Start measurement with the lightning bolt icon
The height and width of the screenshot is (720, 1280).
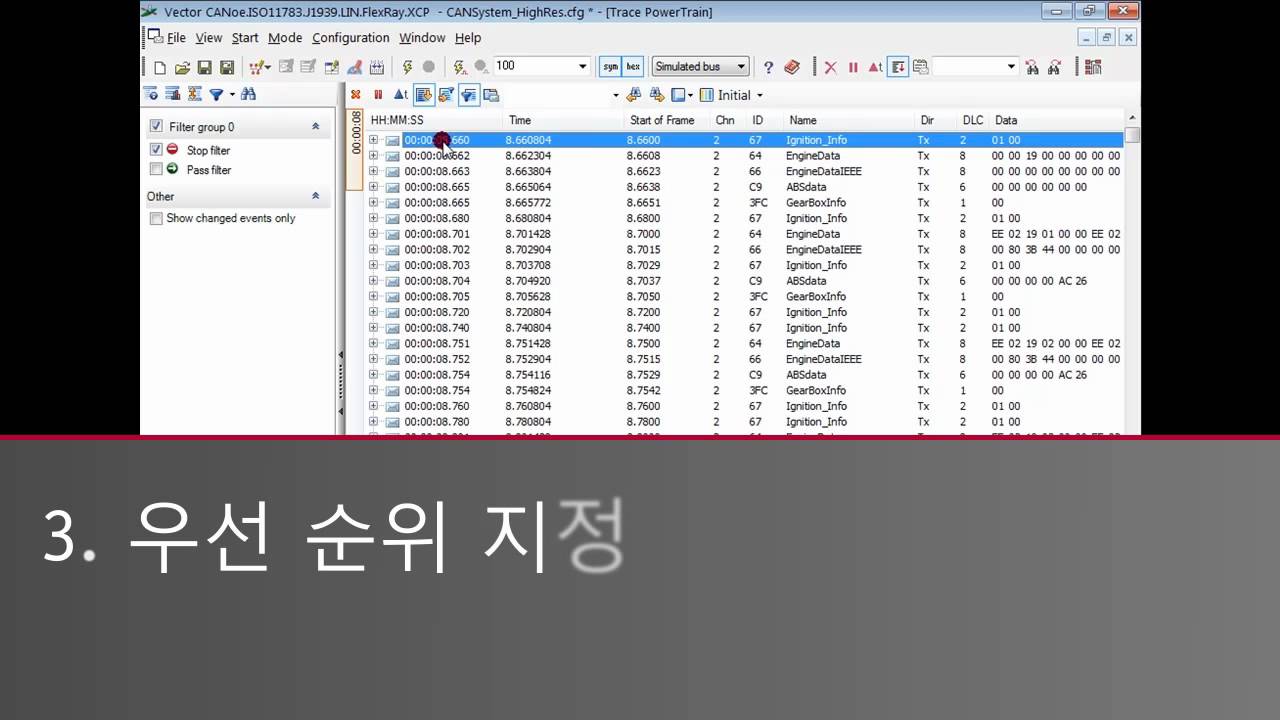tap(407, 67)
